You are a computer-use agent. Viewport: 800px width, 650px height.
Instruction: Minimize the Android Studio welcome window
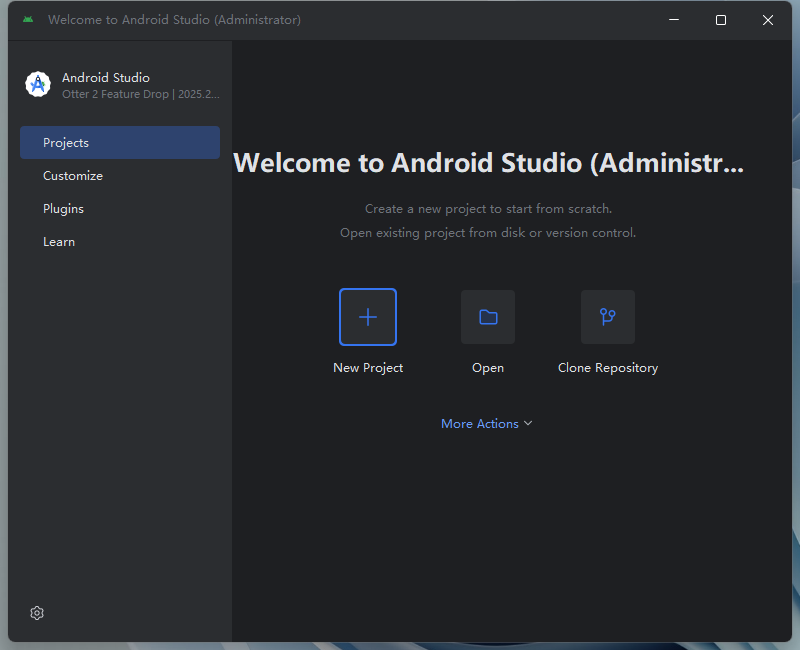click(x=674, y=19)
